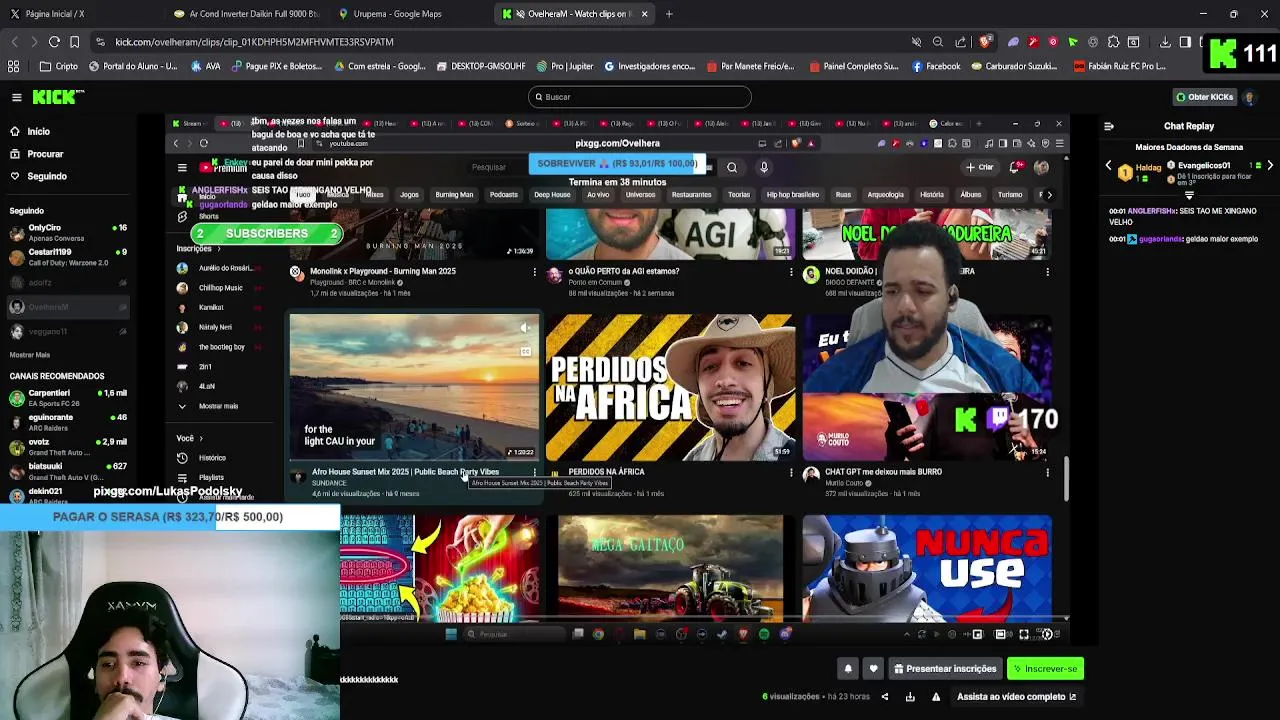This screenshot has width=1280, height=720.
Task: Go to next top donor in the leaderboard
Action: [1270, 166]
